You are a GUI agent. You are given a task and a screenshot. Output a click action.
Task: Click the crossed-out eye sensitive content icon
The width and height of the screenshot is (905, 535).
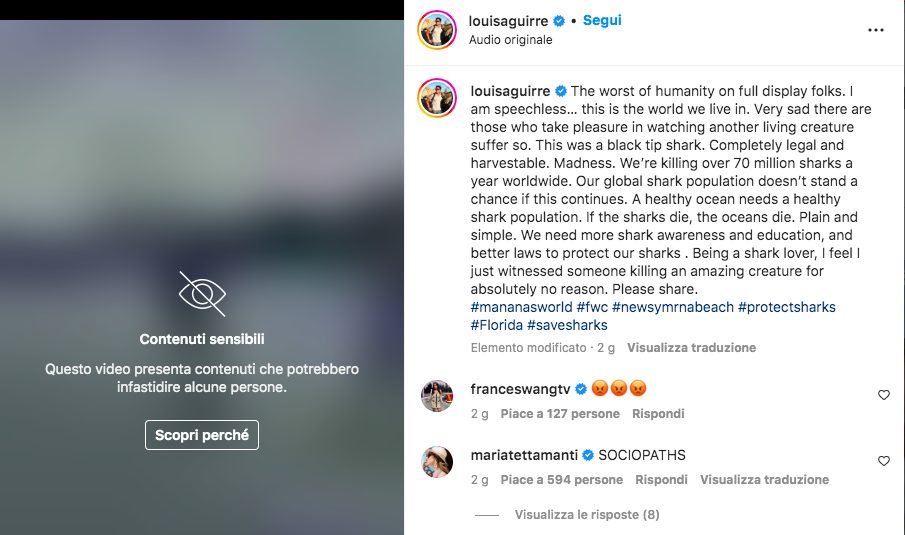pos(202,294)
